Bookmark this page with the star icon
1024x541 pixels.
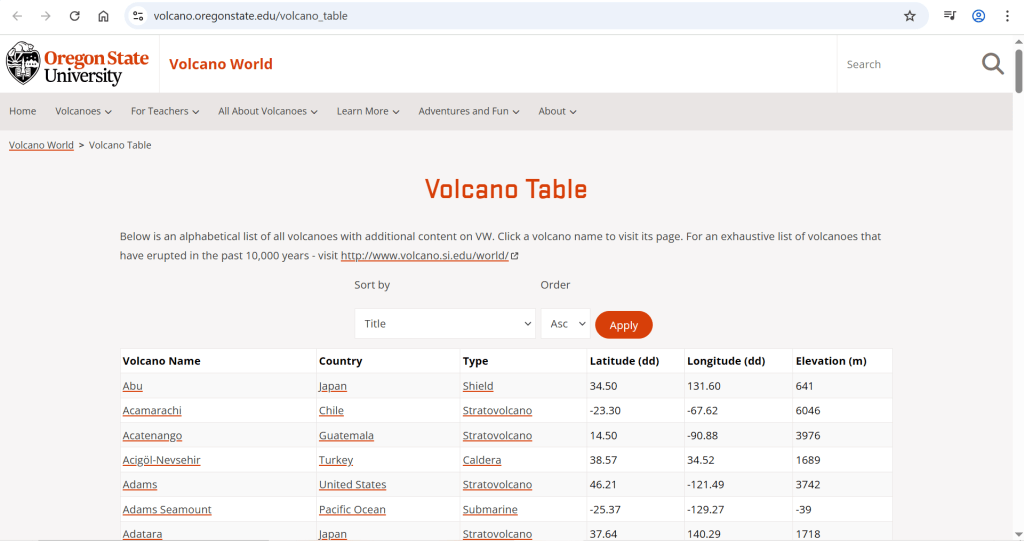pos(909,16)
